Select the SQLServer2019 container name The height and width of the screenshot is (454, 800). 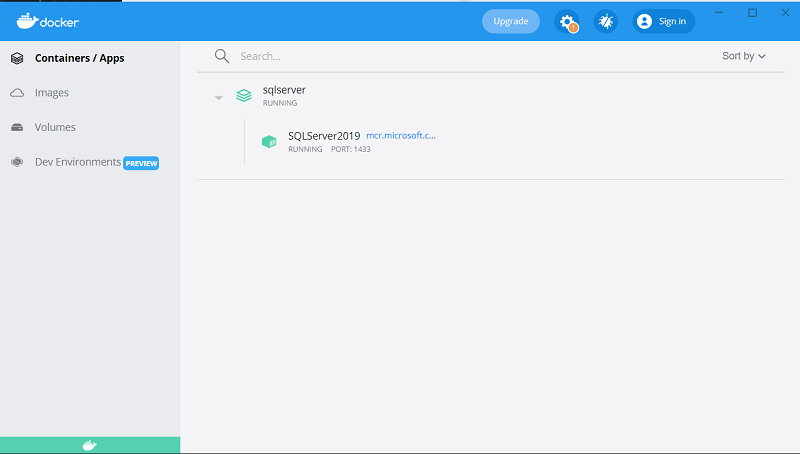324,136
